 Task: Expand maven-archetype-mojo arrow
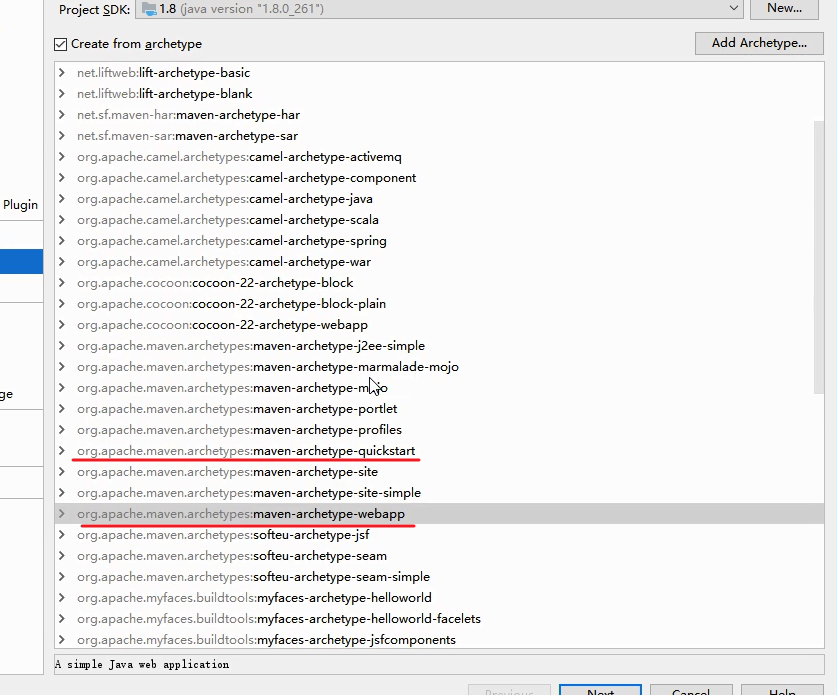(x=62, y=388)
